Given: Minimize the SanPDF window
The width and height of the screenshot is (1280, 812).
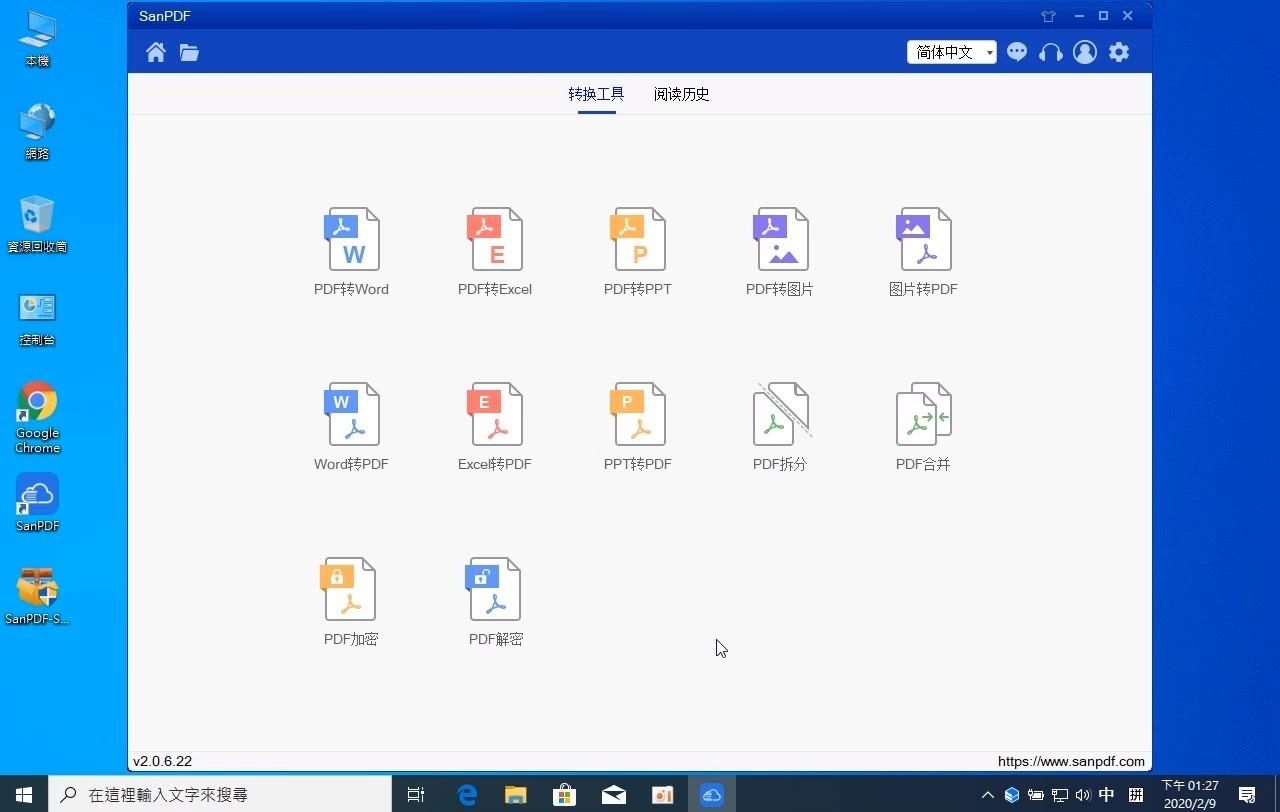Looking at the screenshot, I should click(1080, 16).
